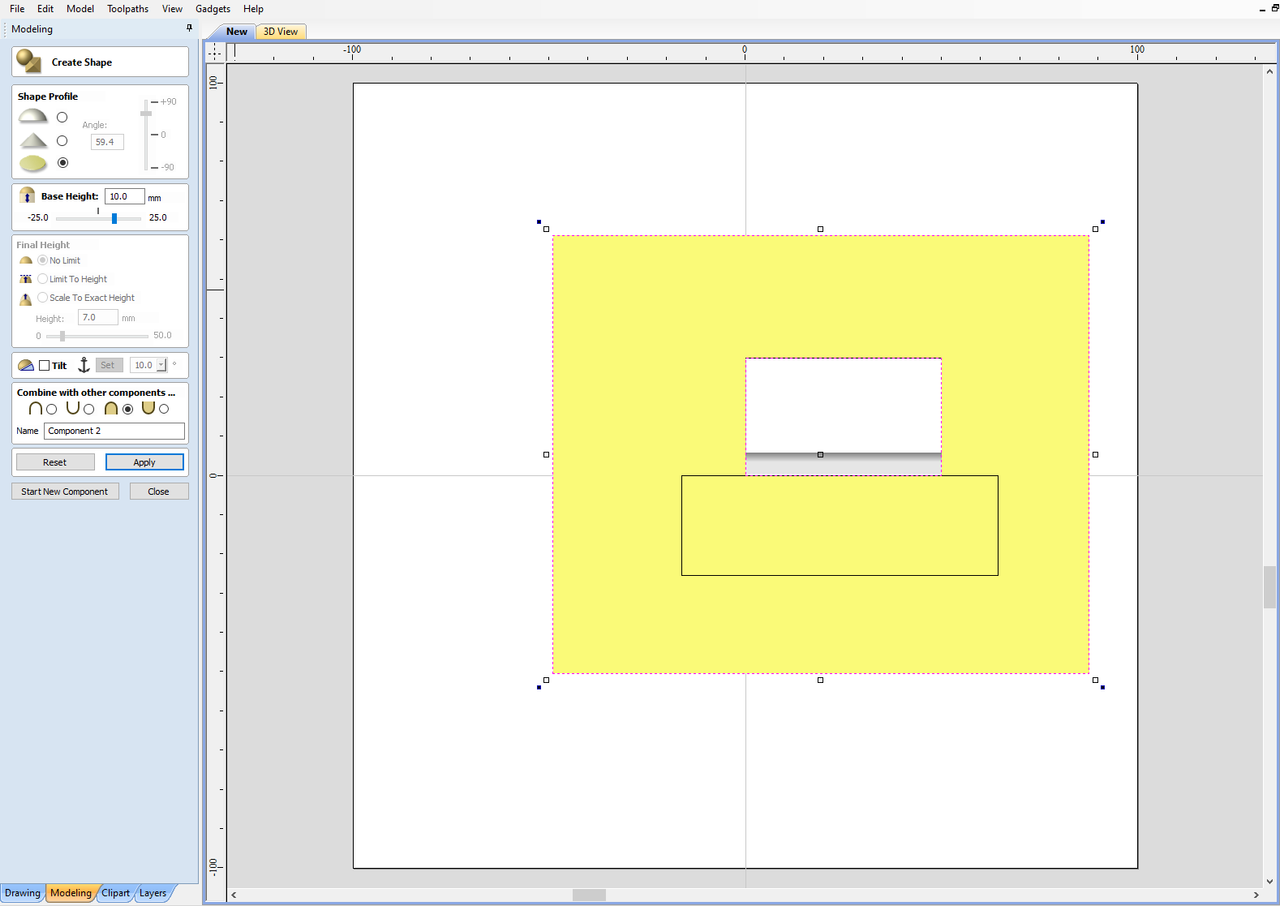Image resolution: width=1280 pixels, height=906 pixels.
Task: Click the Limit To Height icon
Action: tap(26, 279)
